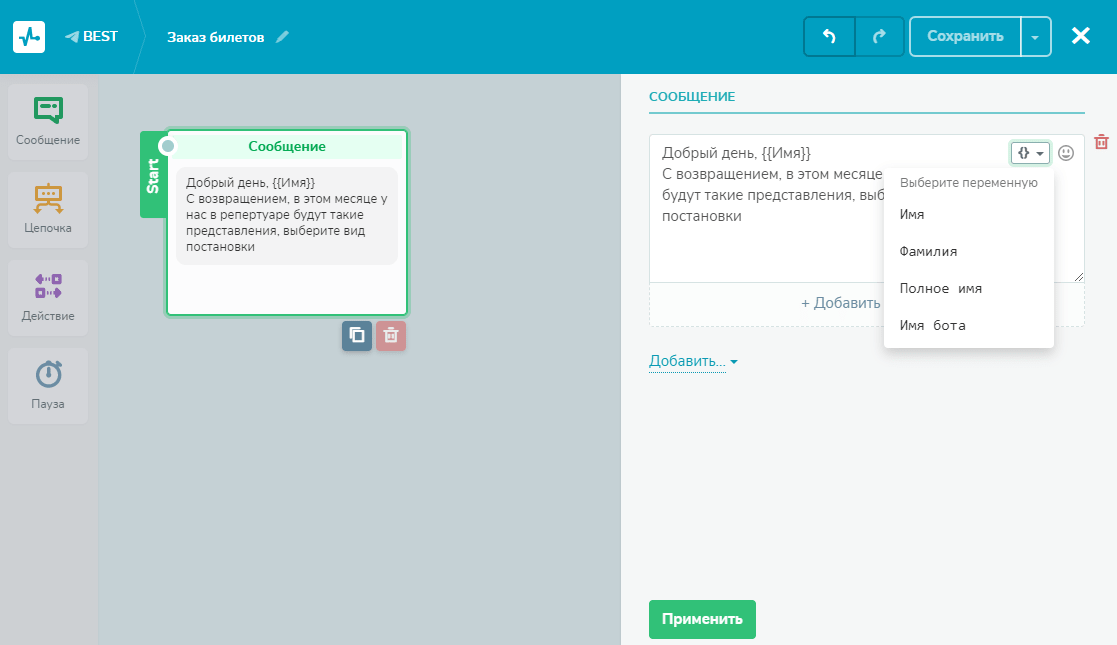The width and height of the screenshot is (1117, 645).
Task: Add a Действие block from sidebar
Action: click(x=48, y=297)
